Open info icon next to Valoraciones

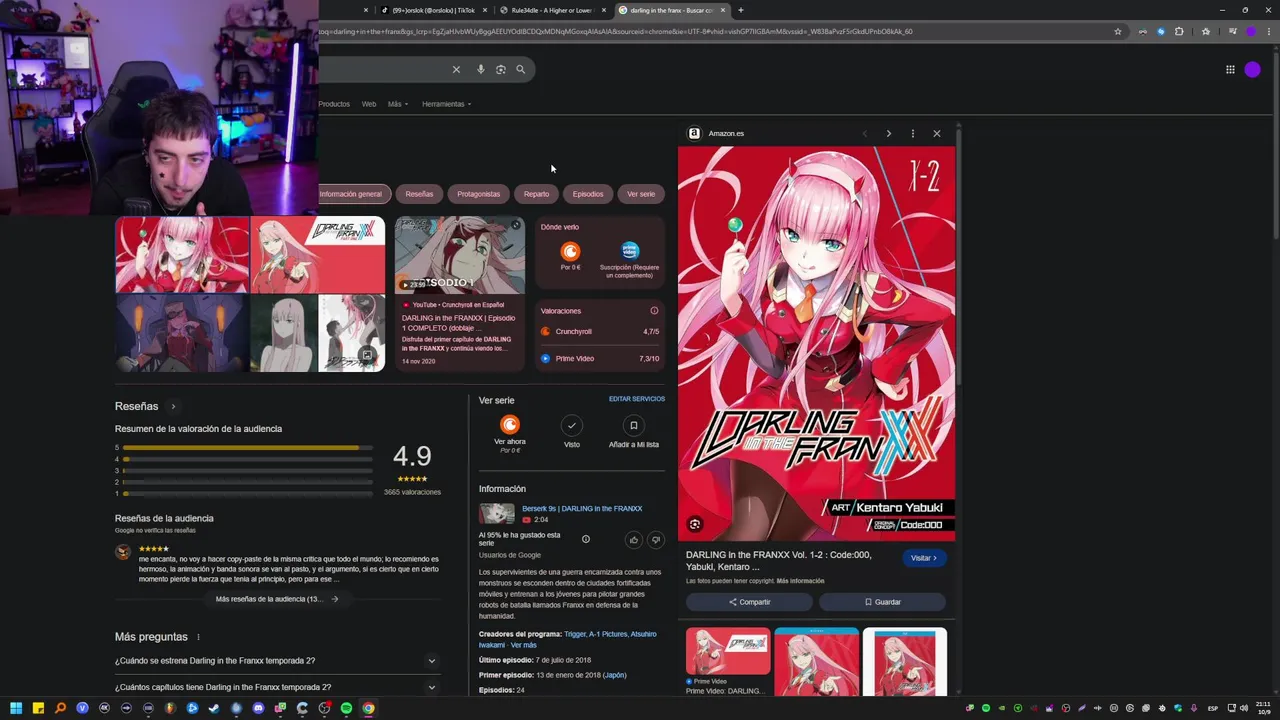[x=654, y=311]
